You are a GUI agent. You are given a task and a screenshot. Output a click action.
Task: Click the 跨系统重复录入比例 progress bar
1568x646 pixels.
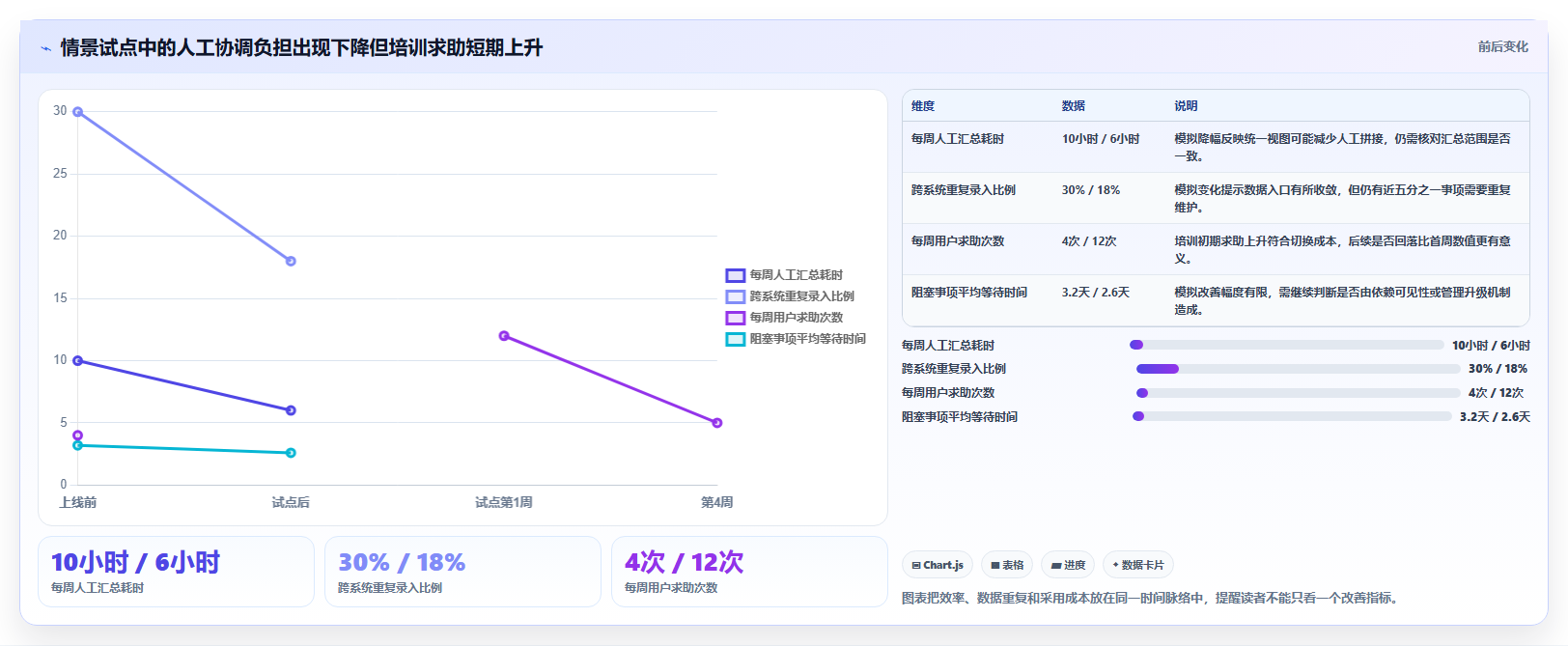[1299, 369]
